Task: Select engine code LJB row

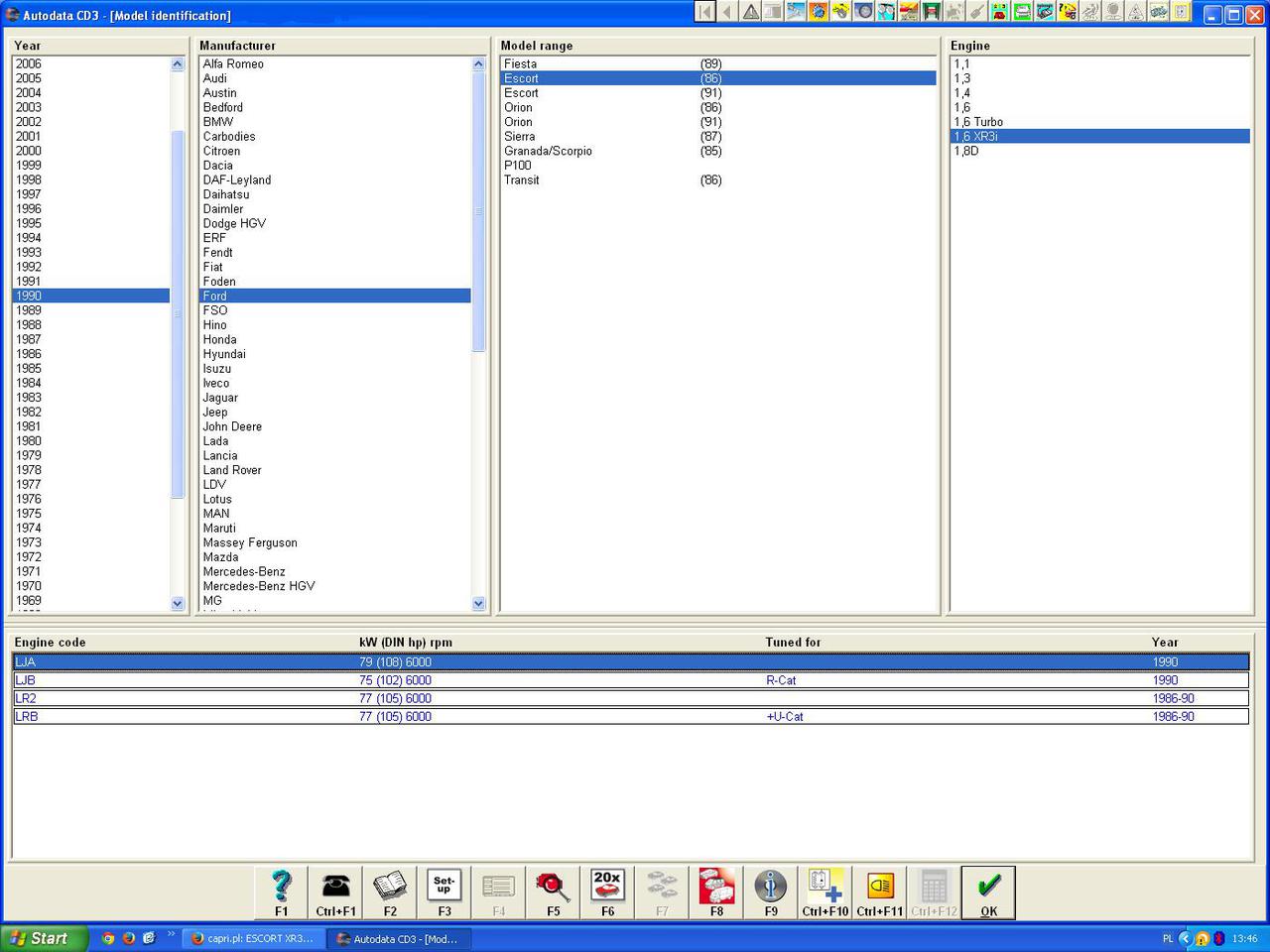Action: (631, 680)
